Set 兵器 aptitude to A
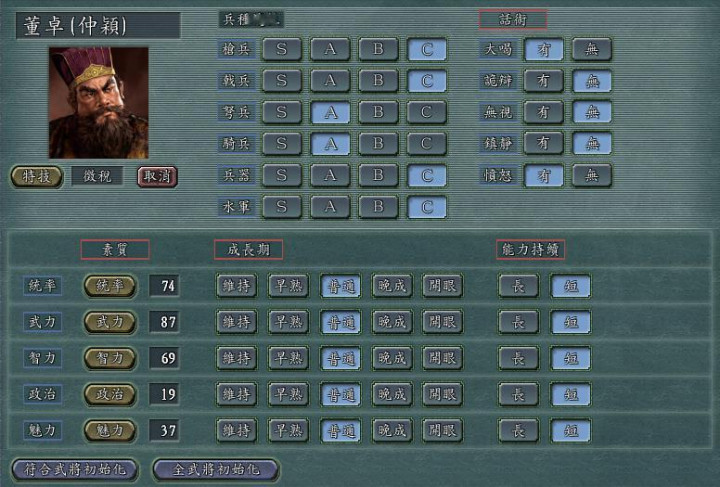 click(330, 175)
